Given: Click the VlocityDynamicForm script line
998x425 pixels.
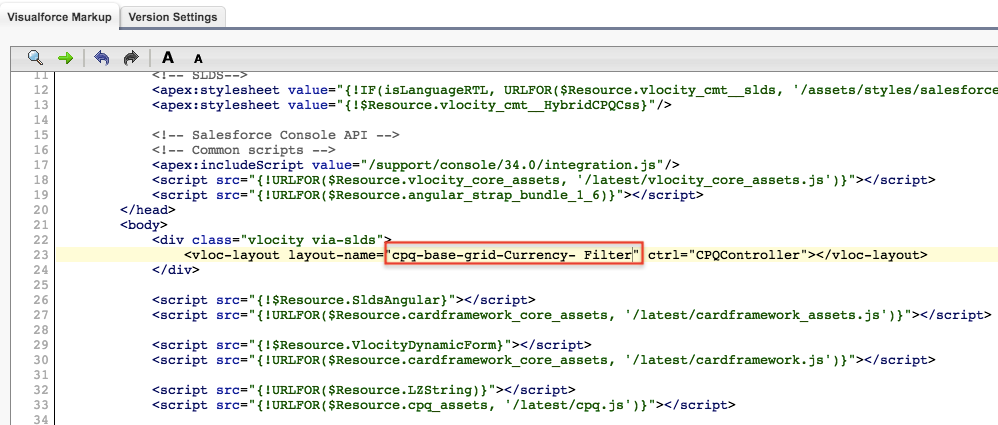Looking at the screenshot, I should point(372,345).
